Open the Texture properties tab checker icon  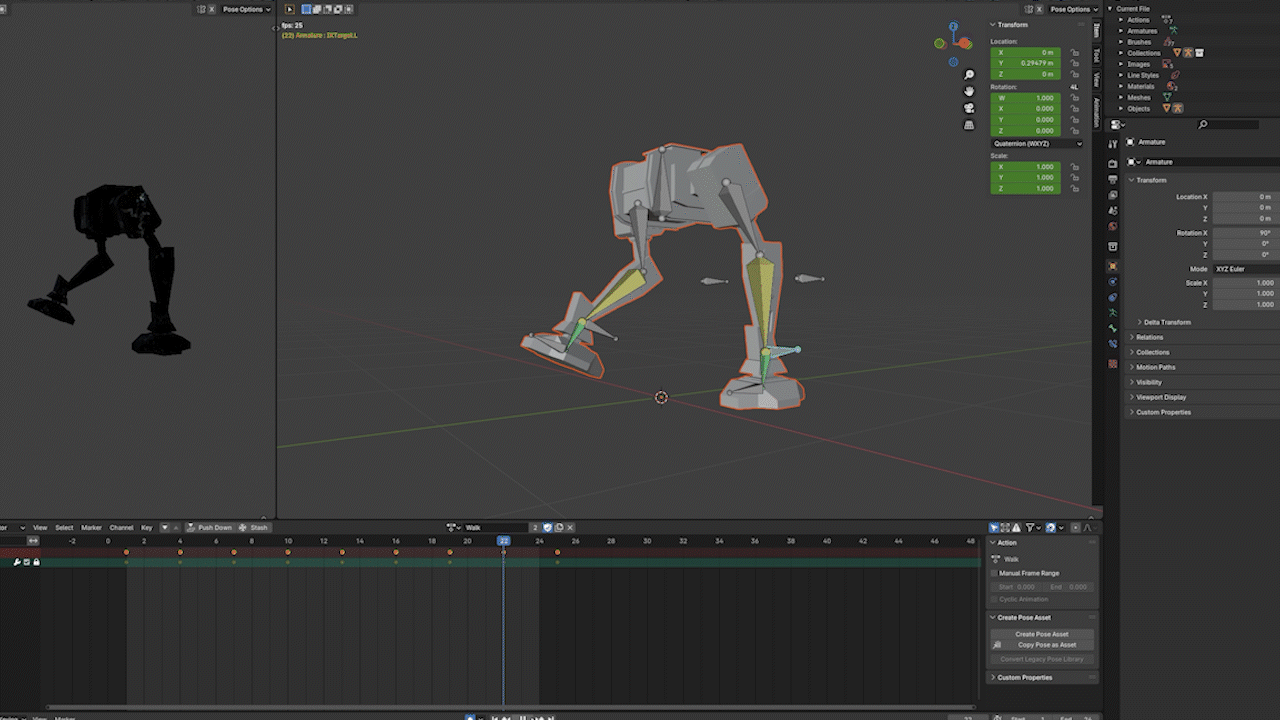(x=1113, y=364)
